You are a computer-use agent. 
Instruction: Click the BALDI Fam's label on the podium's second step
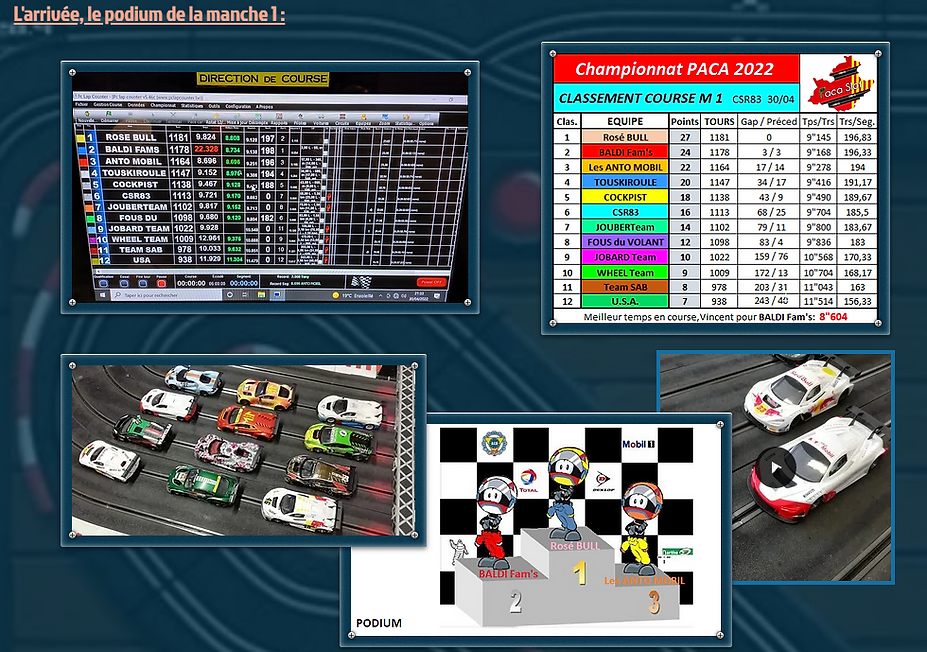[x=508, y=574]
